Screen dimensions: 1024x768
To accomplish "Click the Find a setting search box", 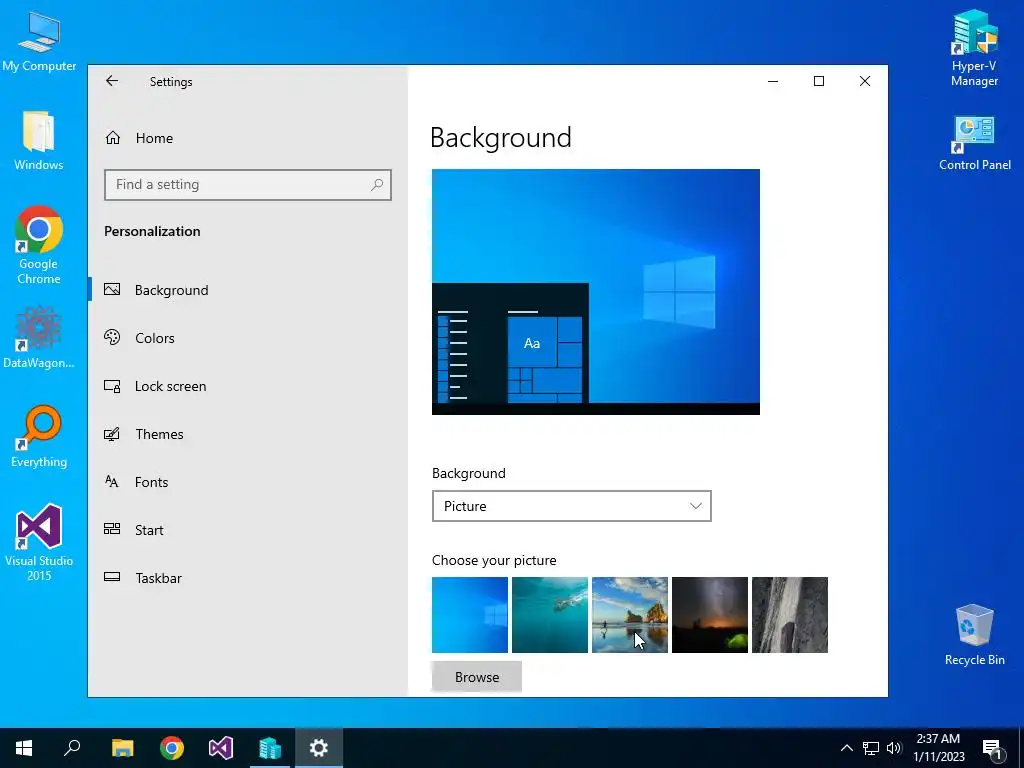I will coord(248,185).
